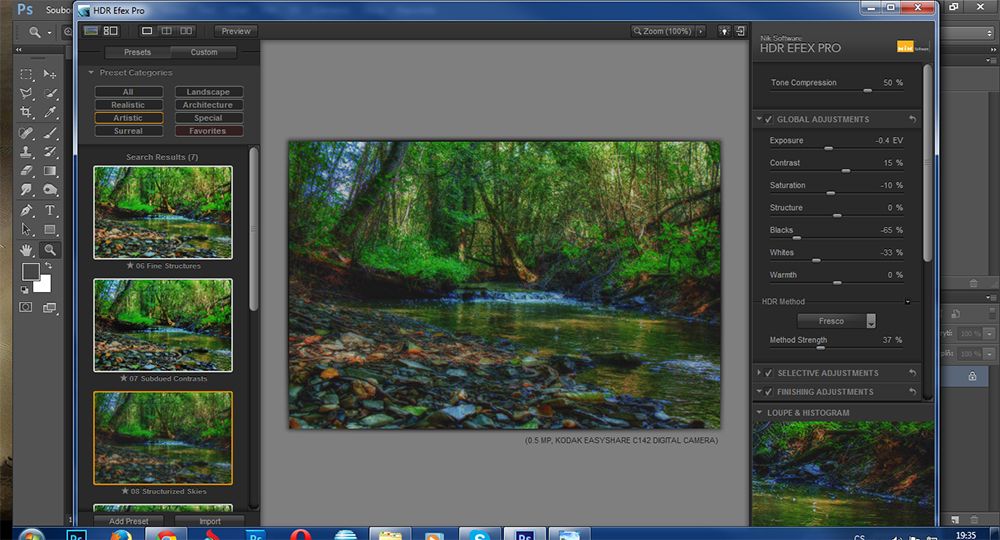Select the Hand tool
Screen dimensions: 1000x540
(x=27, y=249)
